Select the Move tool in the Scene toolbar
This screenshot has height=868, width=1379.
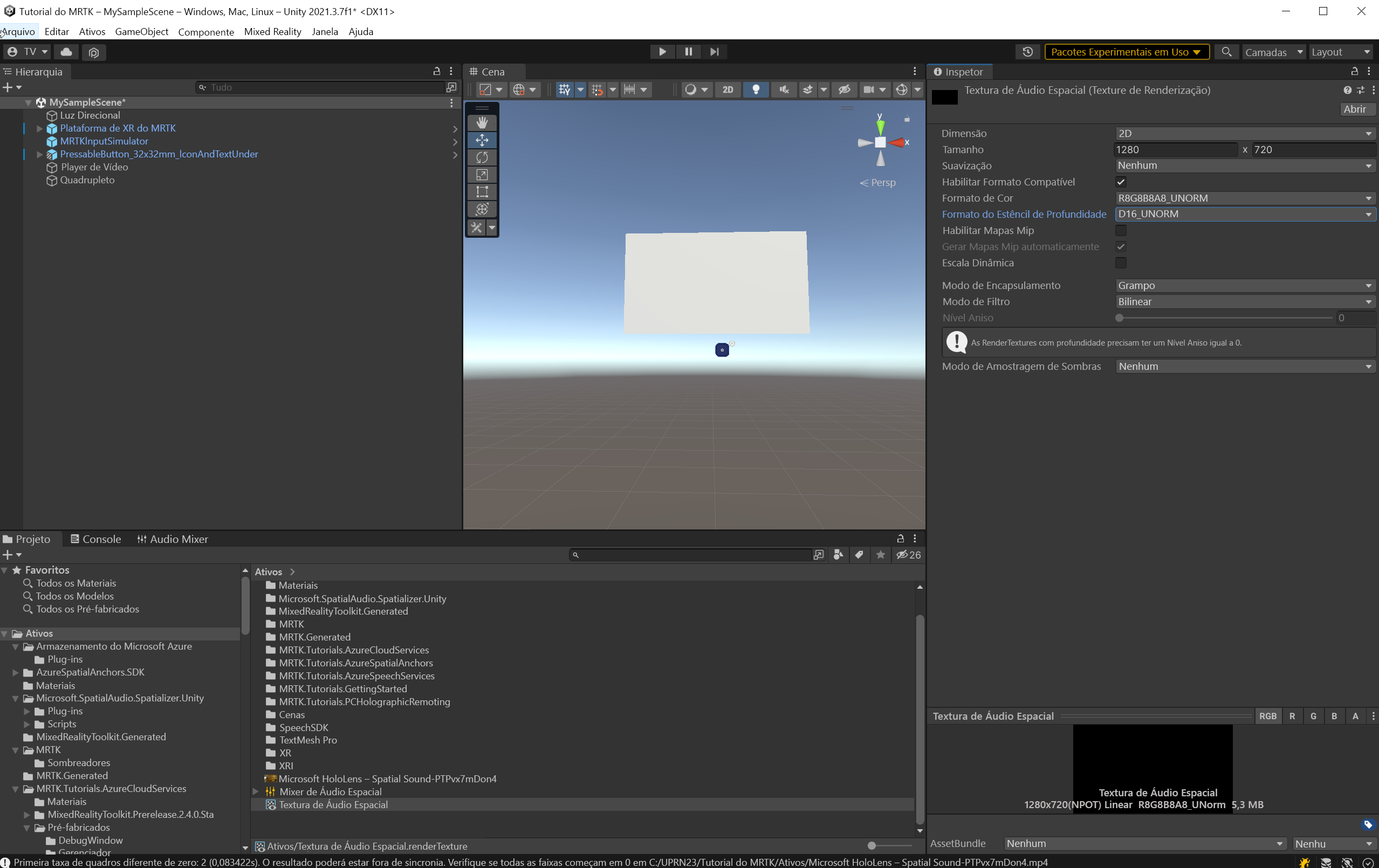click(x=482, y=140)
